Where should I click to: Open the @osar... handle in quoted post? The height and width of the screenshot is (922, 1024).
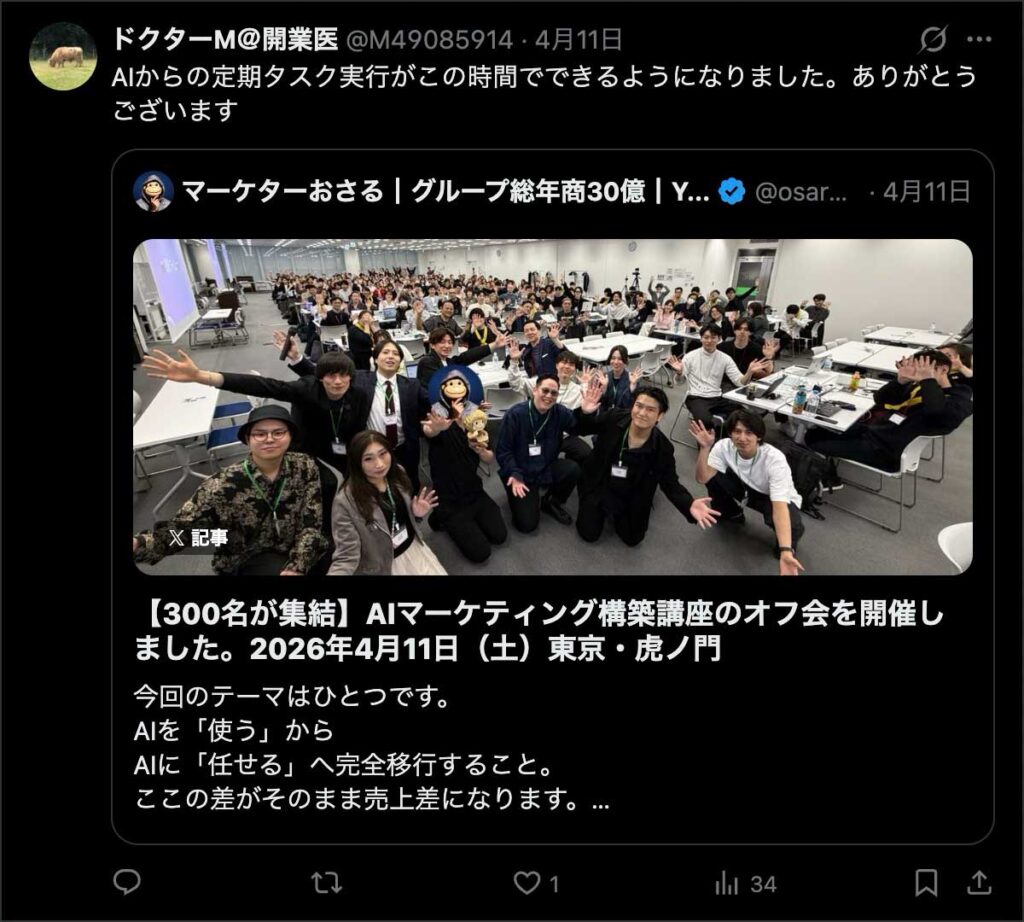click(x=801, y=193)
